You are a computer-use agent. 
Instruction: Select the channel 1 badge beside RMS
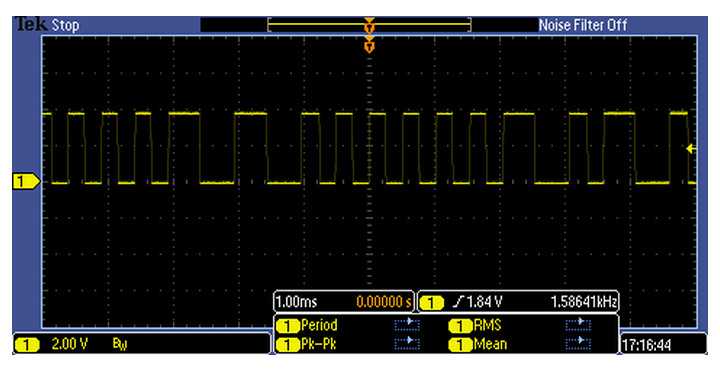[460, 326]
